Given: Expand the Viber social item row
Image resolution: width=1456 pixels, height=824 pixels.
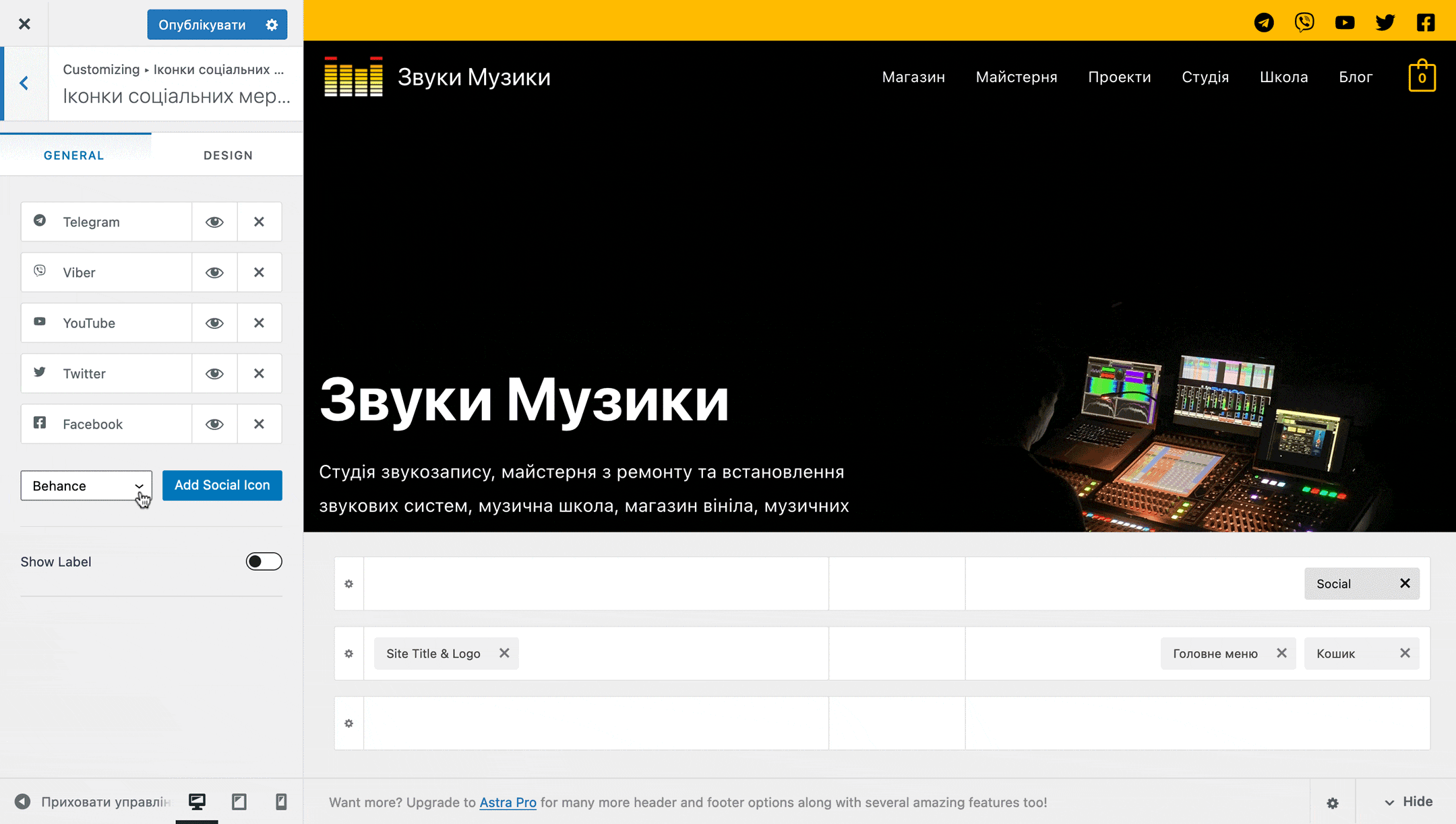Looking at the screenshot, I should point(107,272).
